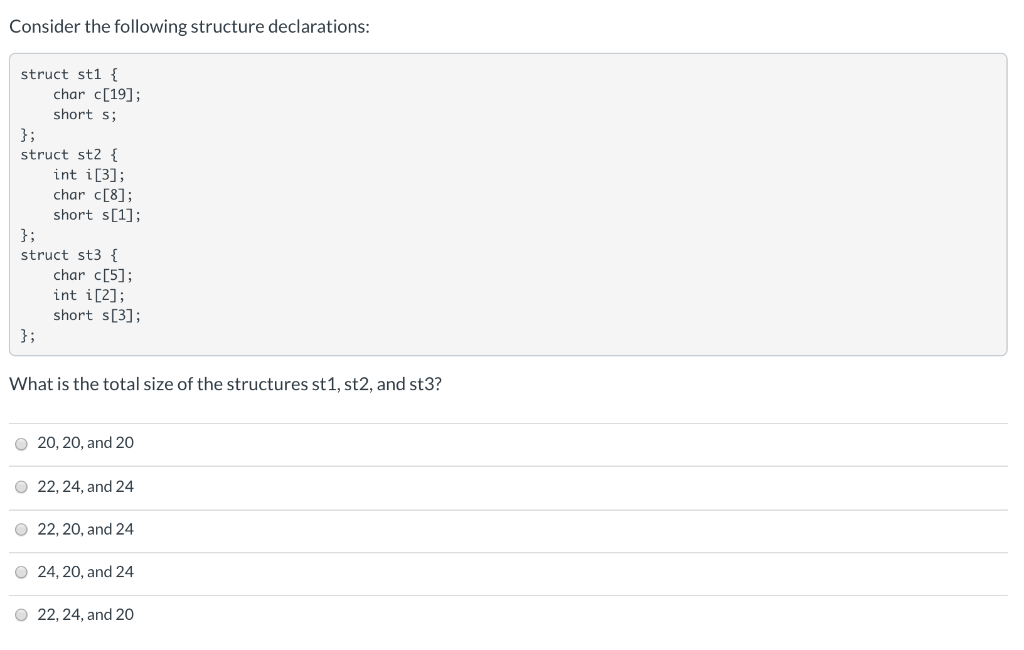The image size is (1024, 650).
Task: Mark the 24, 20, and 24 radio button
Action: tap(22, 573)
